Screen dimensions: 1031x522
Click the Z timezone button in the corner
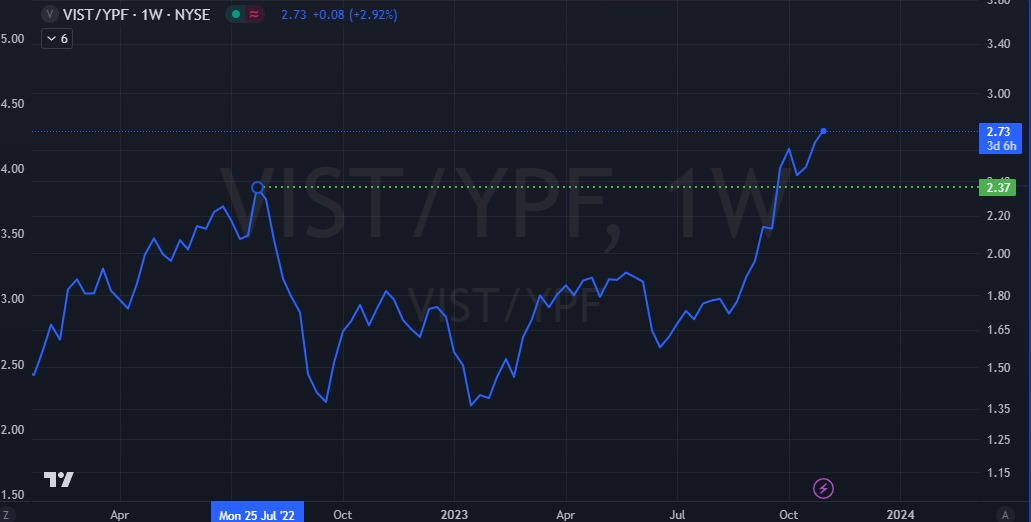click(x=6, y=514)
